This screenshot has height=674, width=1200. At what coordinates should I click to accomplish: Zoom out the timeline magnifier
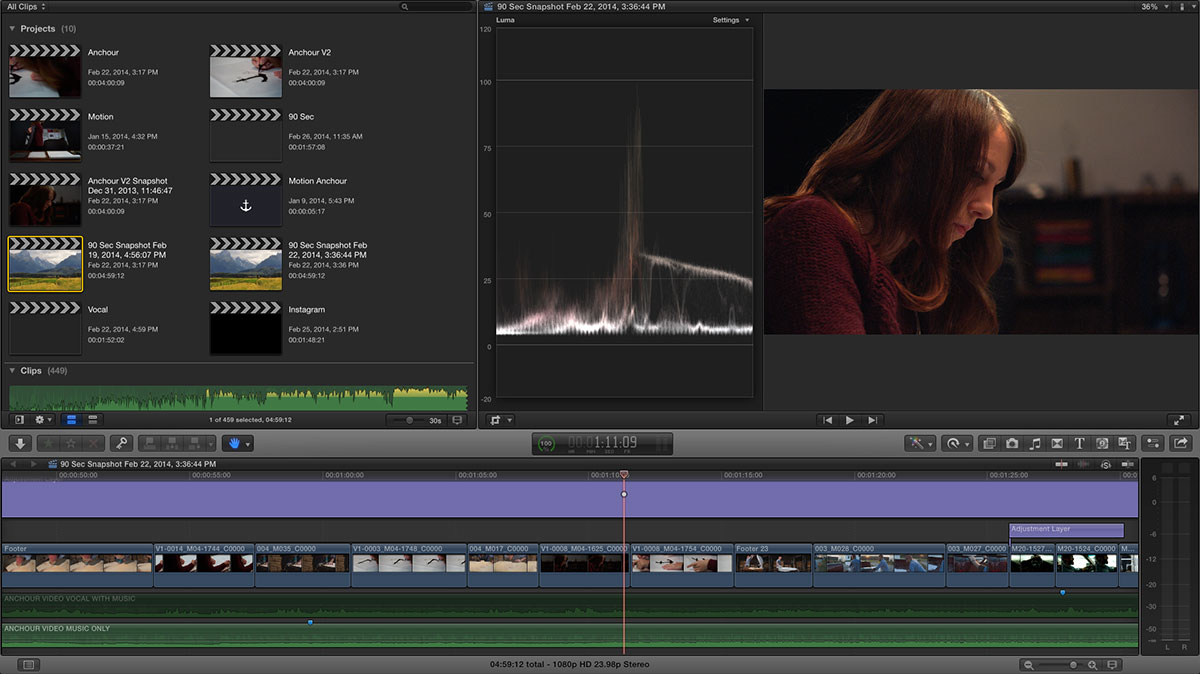[x=1028, y=664]
